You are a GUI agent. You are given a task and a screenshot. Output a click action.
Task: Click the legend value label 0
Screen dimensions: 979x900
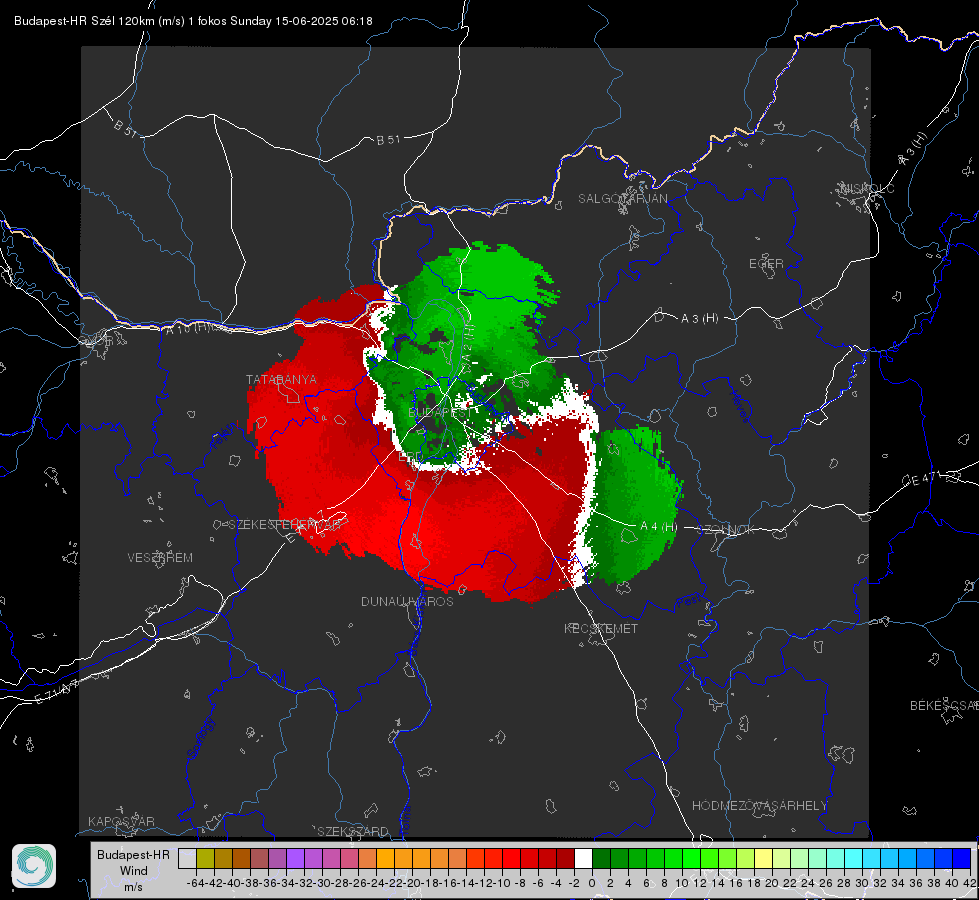592,883
